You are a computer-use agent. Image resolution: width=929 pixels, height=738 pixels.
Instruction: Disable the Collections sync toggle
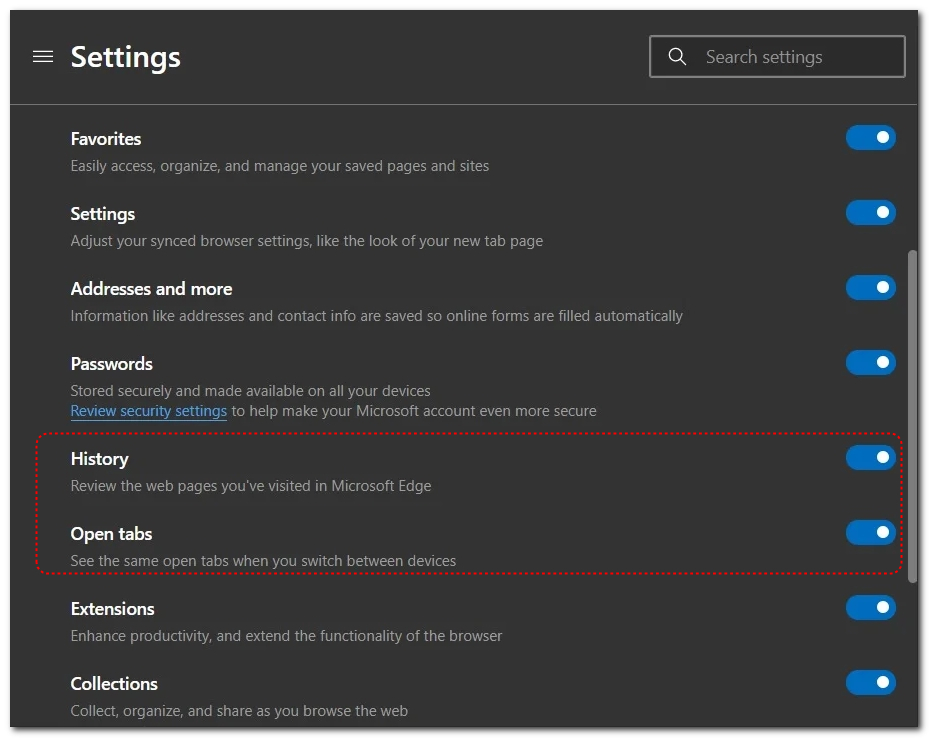[870, 683]
